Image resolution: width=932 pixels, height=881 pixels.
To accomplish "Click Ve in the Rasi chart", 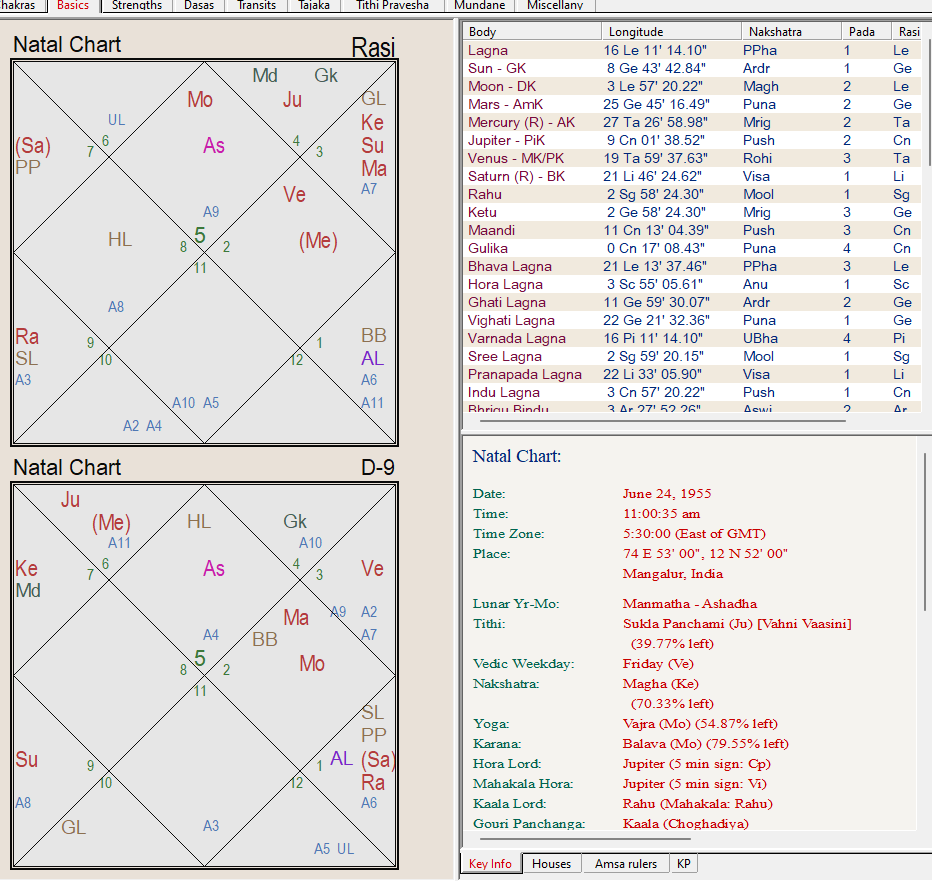I will [x=294, y=194].
